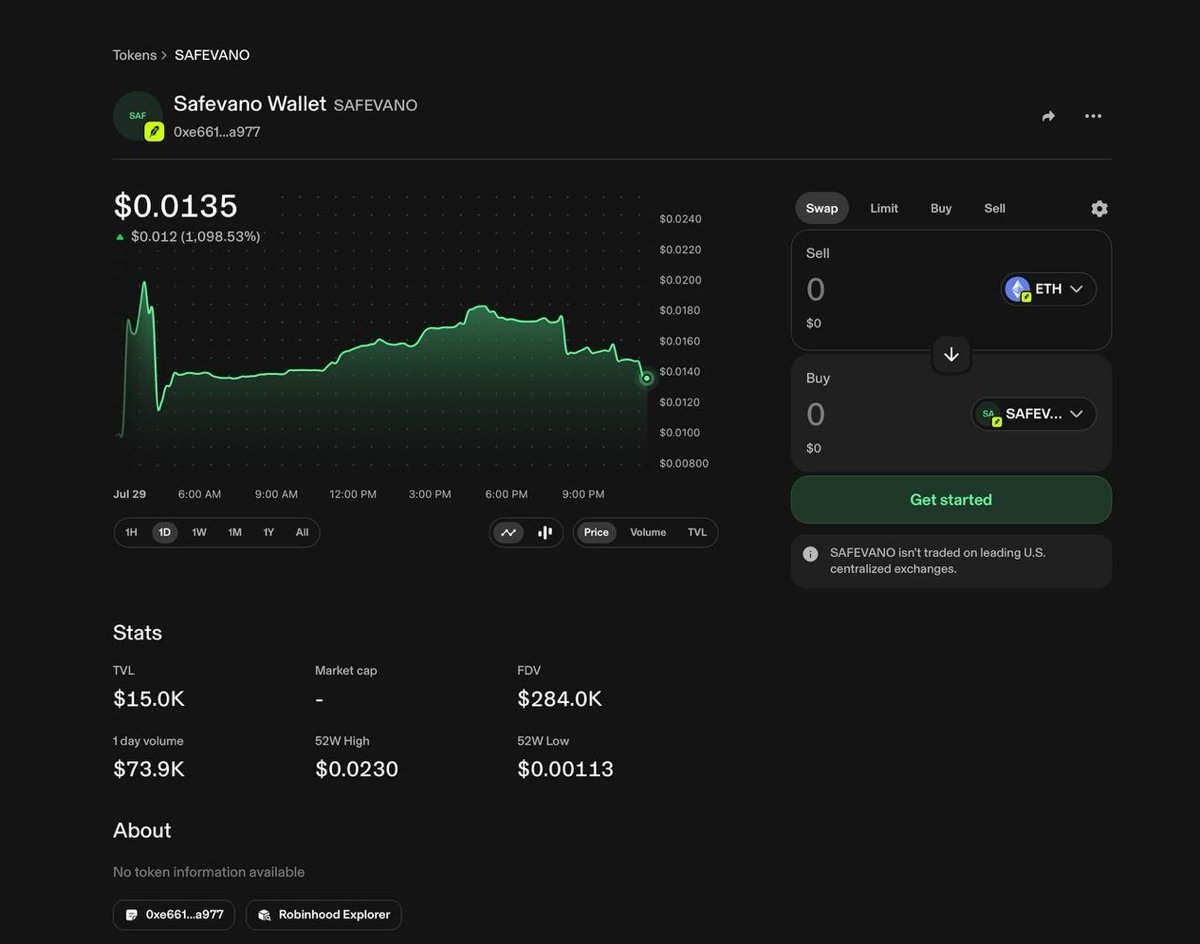Click the Market cap label
The height and width of the screenshot is (944, 1200).
click(346, 671)
